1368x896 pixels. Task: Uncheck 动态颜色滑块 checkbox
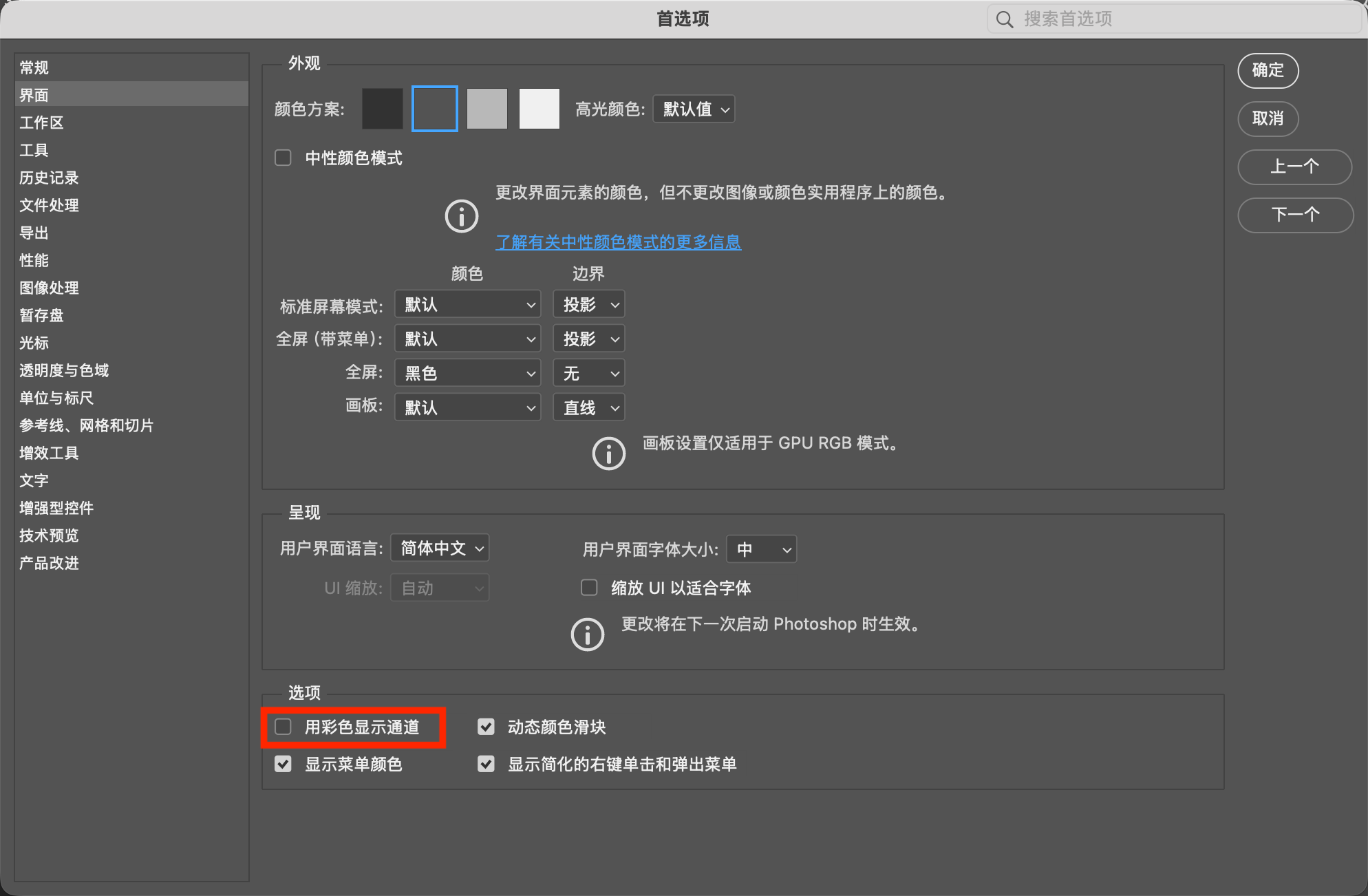coord(487,727)
